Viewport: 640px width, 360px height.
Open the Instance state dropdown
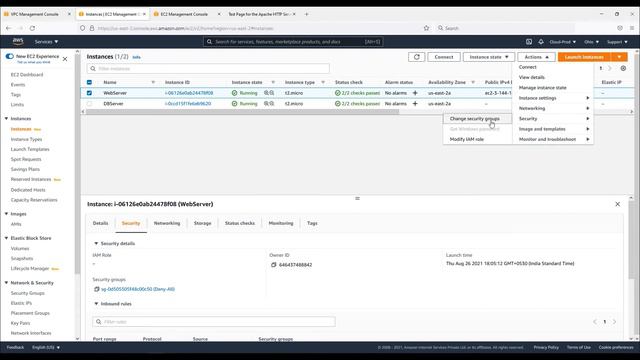[x=489, y=57]
